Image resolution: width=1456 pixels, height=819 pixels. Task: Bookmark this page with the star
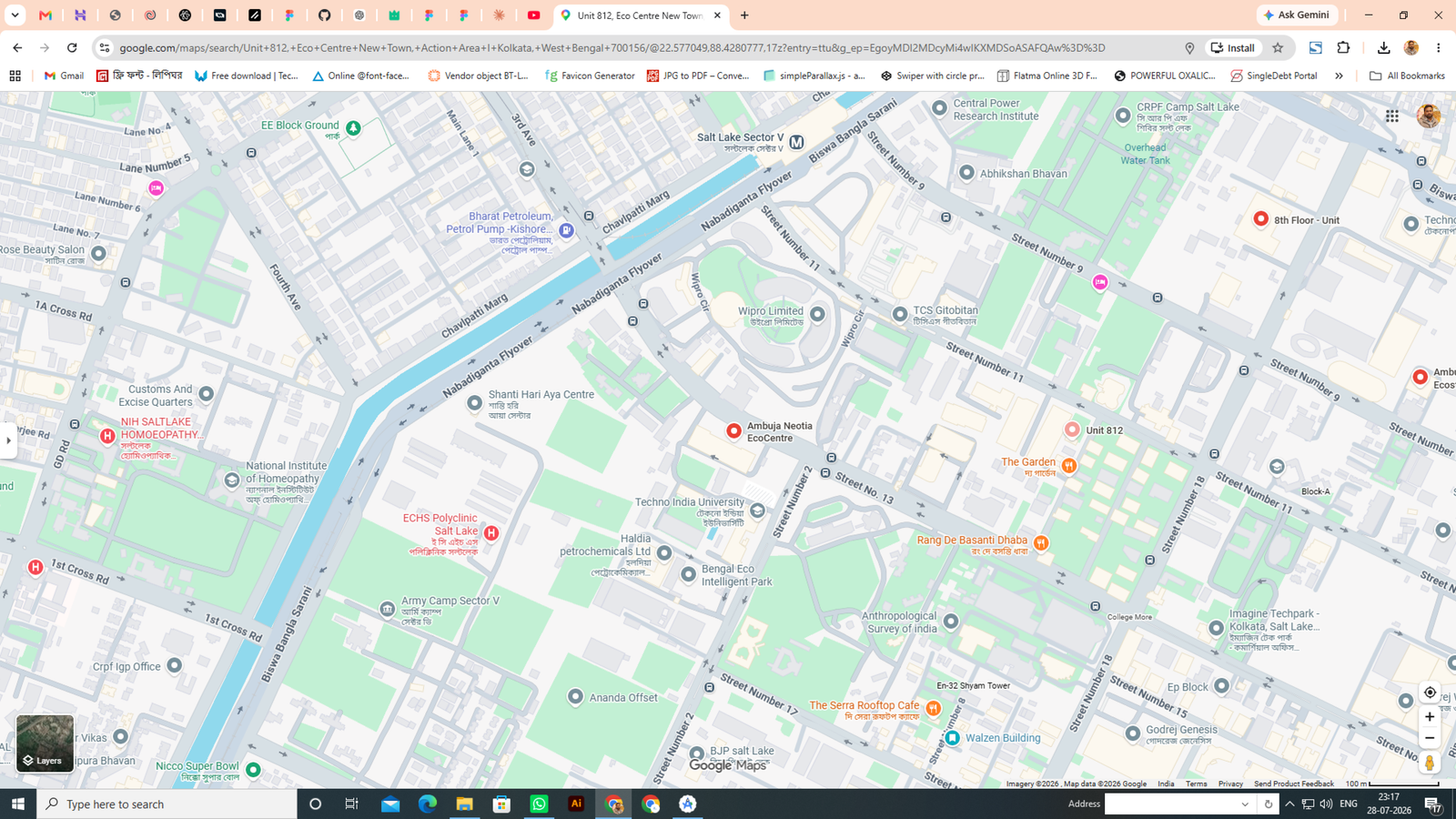[1278, 48]
